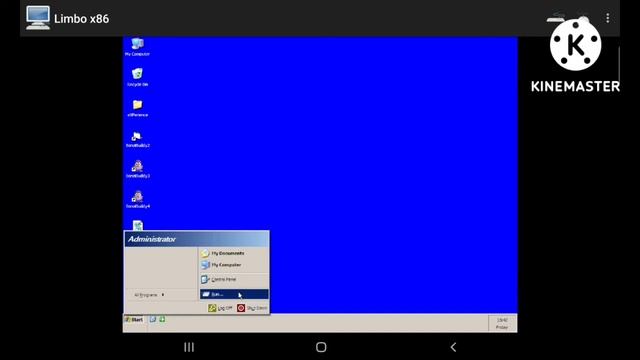Open My Documents from the Start menu
The width and height of the screenshot is (640, 360).
point(234,253)
